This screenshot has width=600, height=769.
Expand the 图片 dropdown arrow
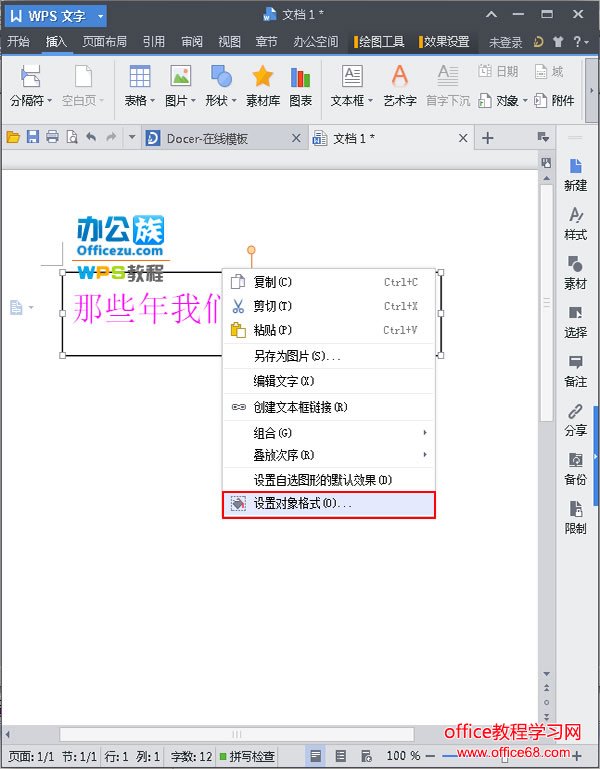pos(193,101)
